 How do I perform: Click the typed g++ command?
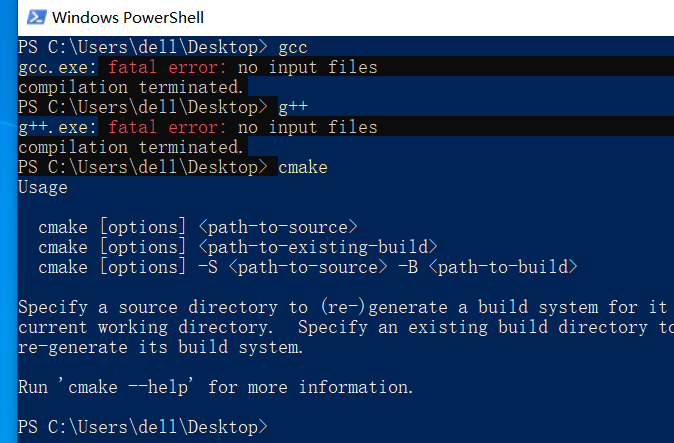293,107
